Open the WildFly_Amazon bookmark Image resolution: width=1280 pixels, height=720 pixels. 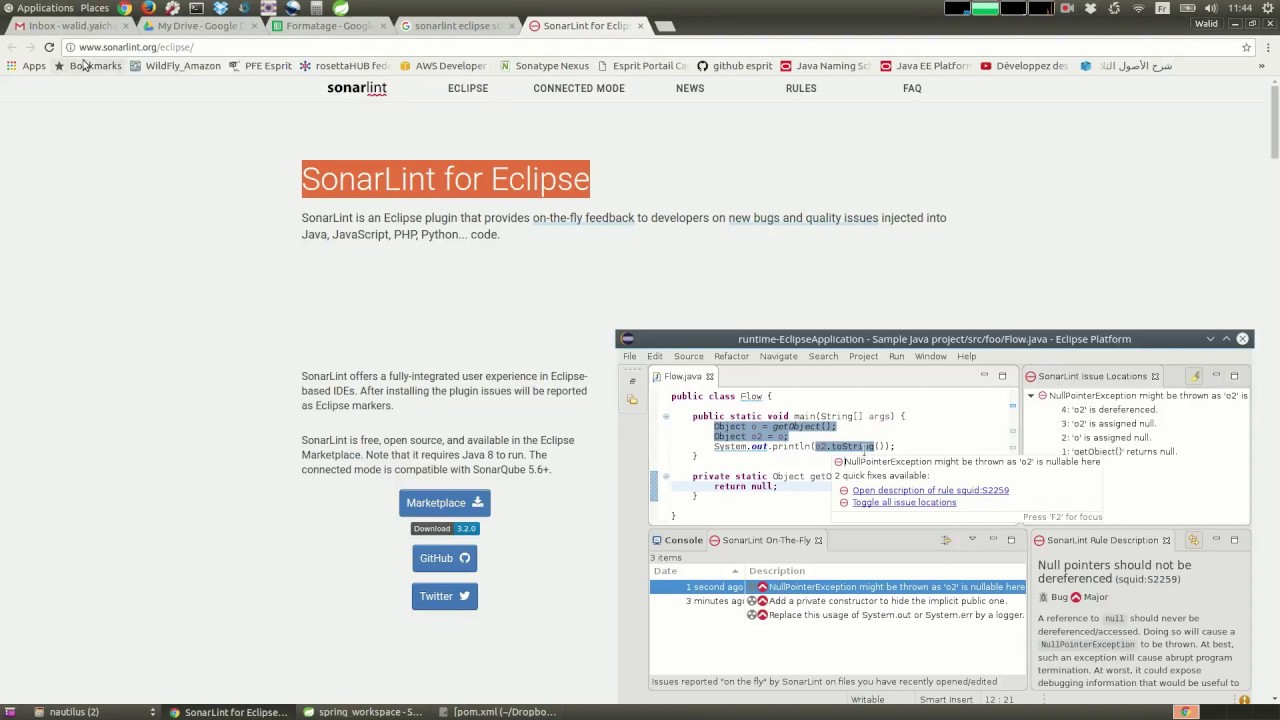click(x=175, y=66)
